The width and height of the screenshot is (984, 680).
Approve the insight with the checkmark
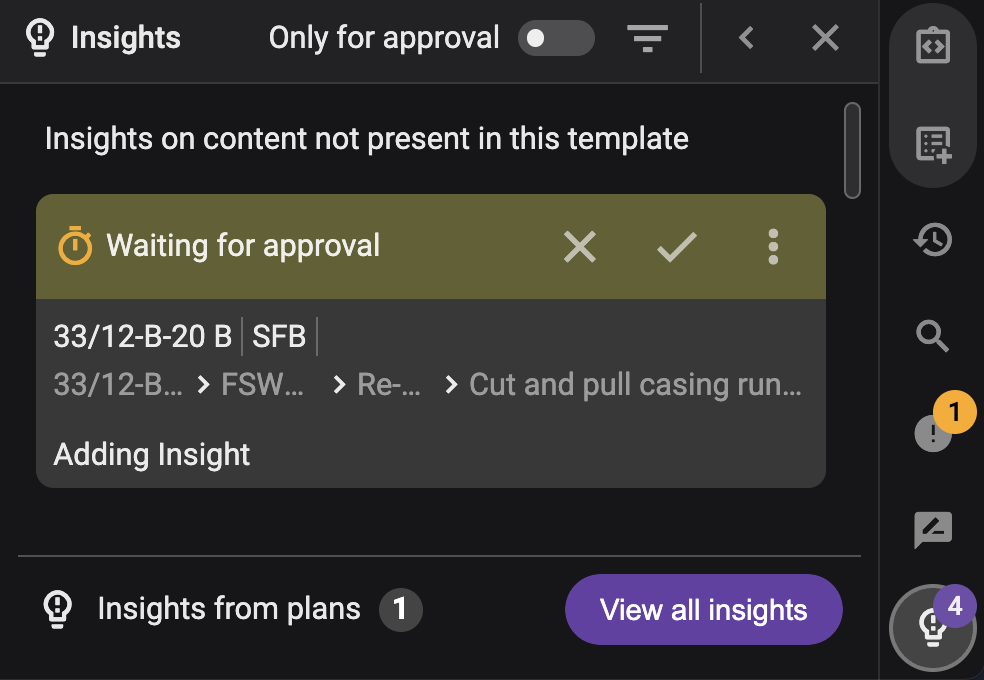677,246
